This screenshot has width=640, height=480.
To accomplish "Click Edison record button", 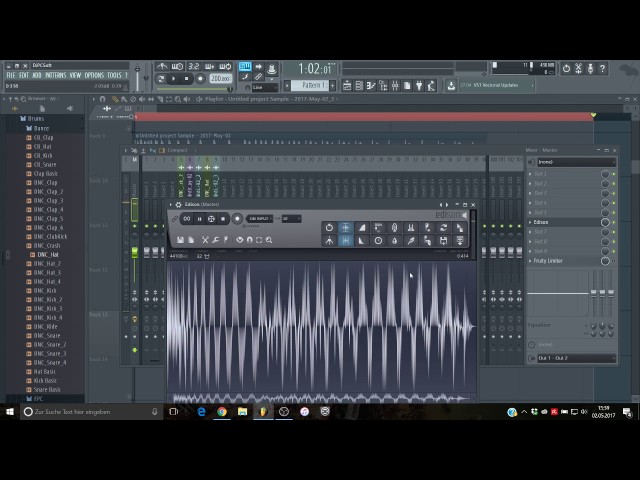I will [237, 219].
